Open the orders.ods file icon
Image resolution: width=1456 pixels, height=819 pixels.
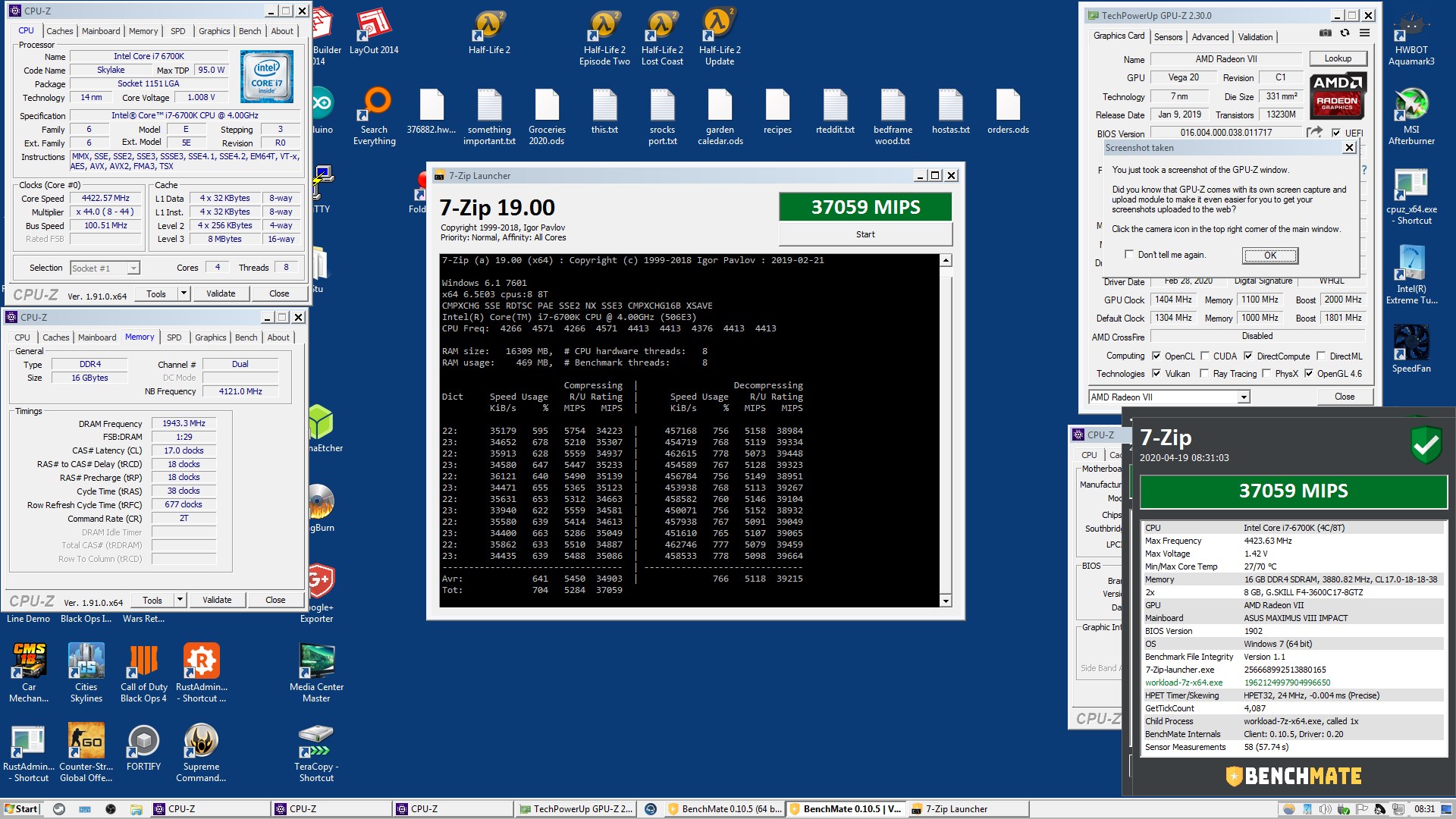pyautogui.click(x=1008, y=111)
